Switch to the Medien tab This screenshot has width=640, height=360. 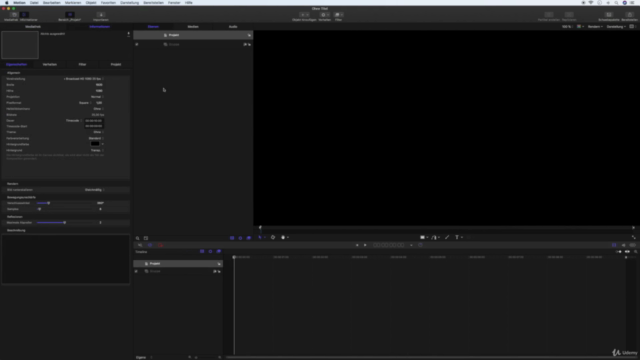click(193, 27)
